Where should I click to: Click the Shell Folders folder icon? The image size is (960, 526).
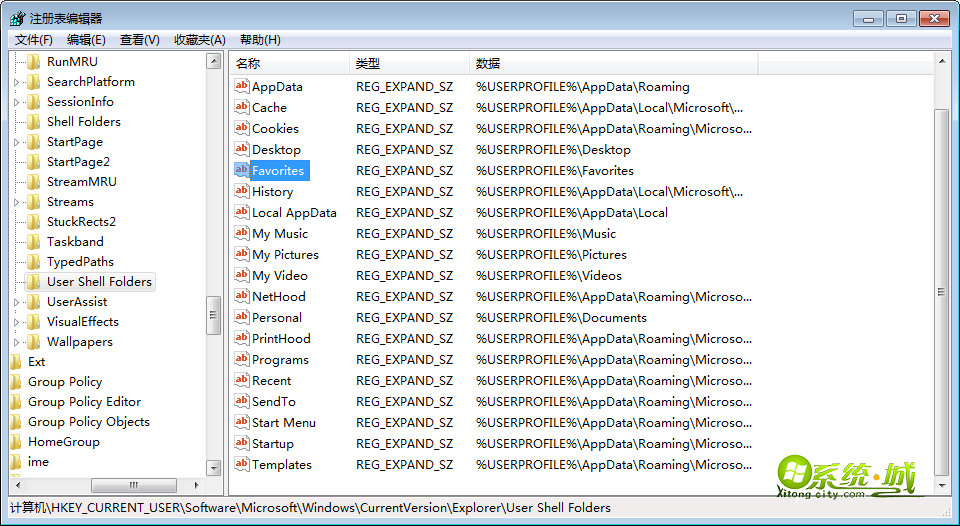point(34,121)
